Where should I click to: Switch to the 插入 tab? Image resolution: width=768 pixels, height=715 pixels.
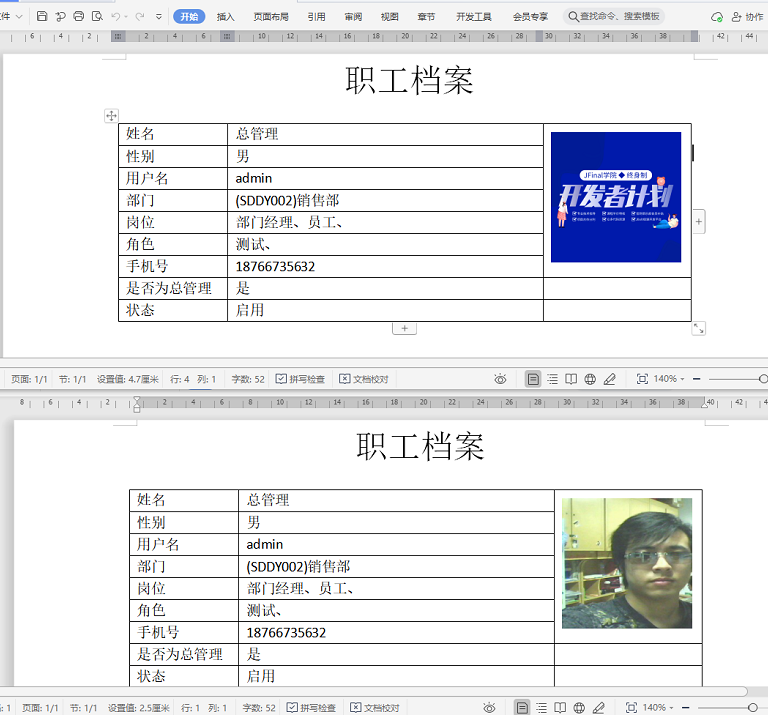(226, 17)
